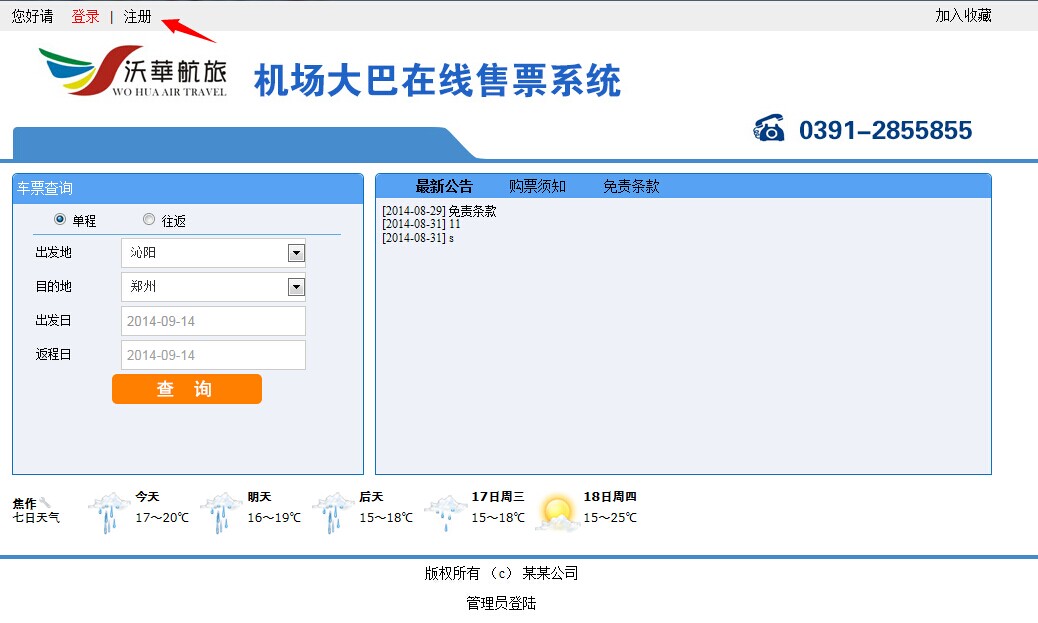Image resolution: width=1038 pixels, height=623 pixels.
Task: Click tomorrow's rain cloud weather icon
Action: click(x=220, y=512)
